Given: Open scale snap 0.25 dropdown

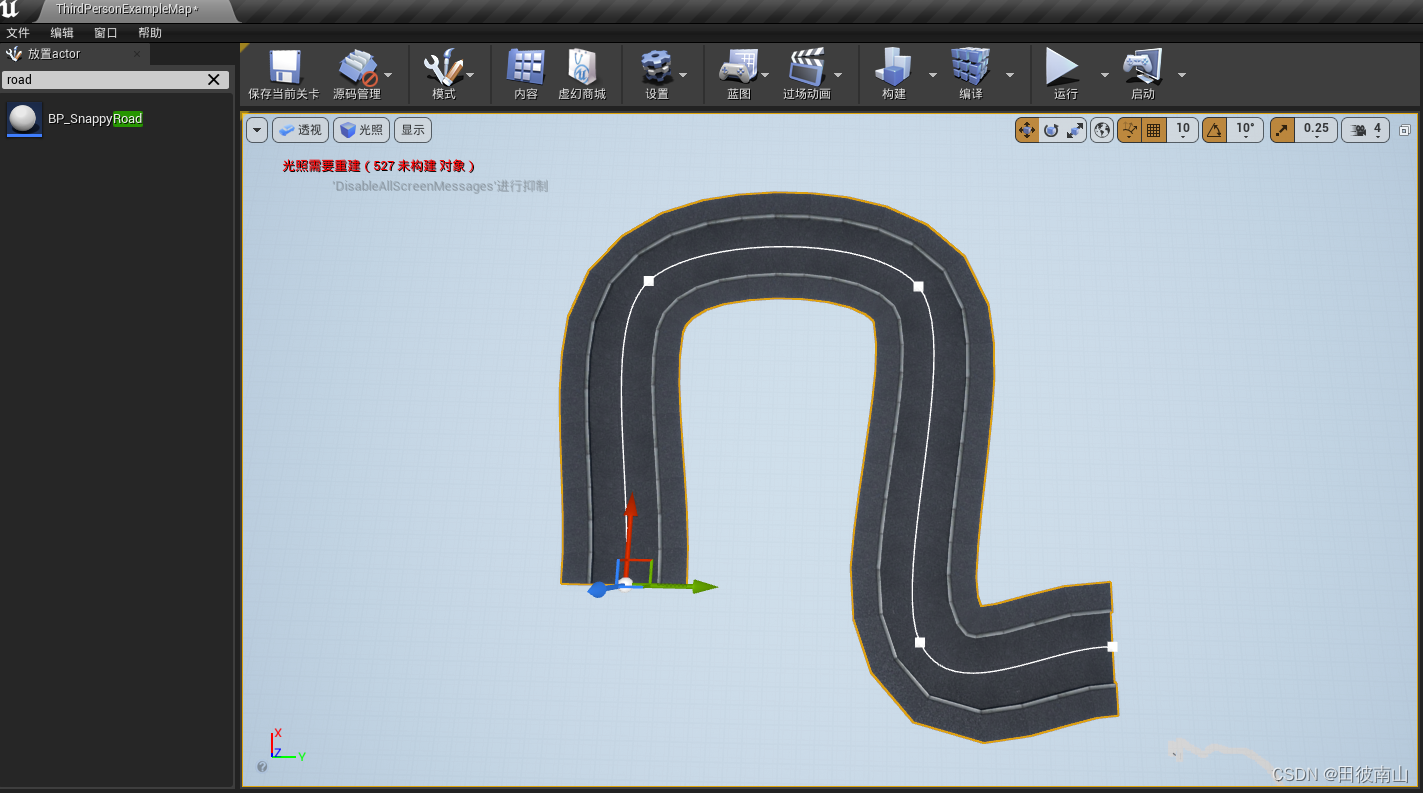Looking at the screenshot, I should click(x=1316, y=130).
